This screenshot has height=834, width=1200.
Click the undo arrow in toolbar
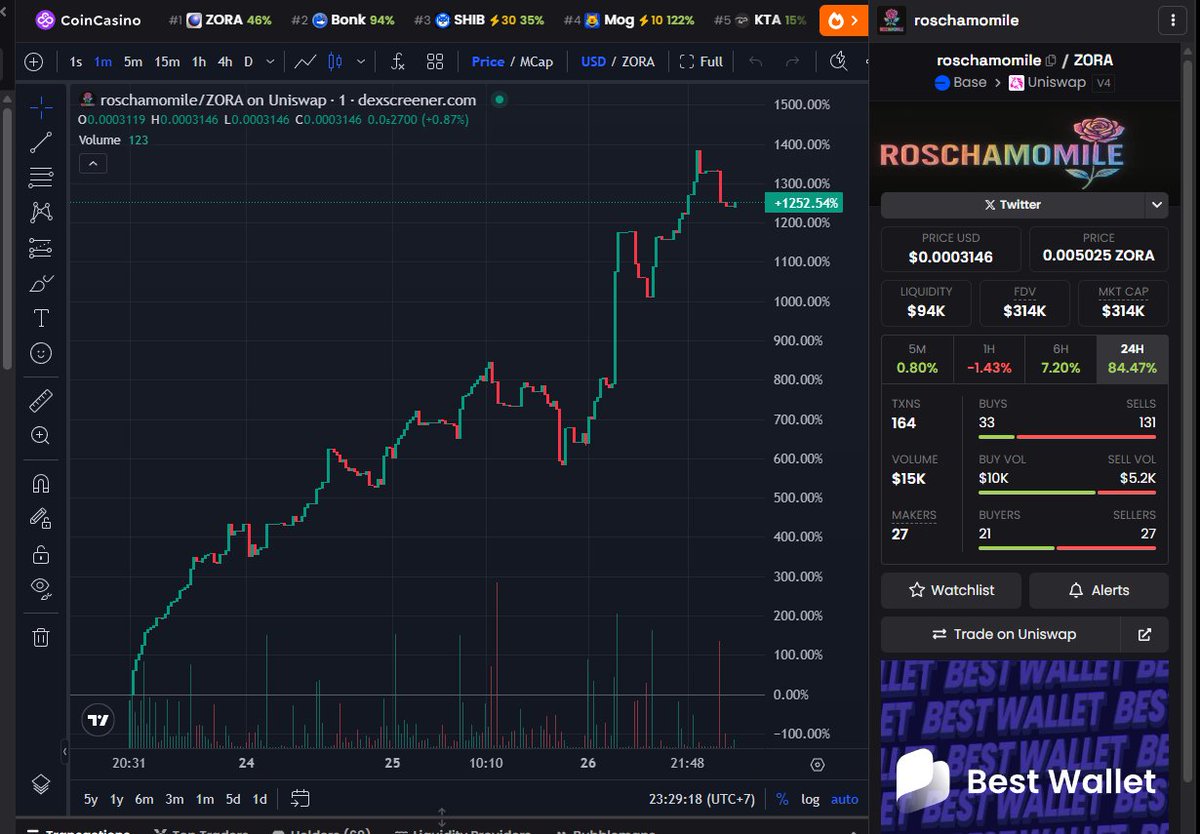coord(755,62)
